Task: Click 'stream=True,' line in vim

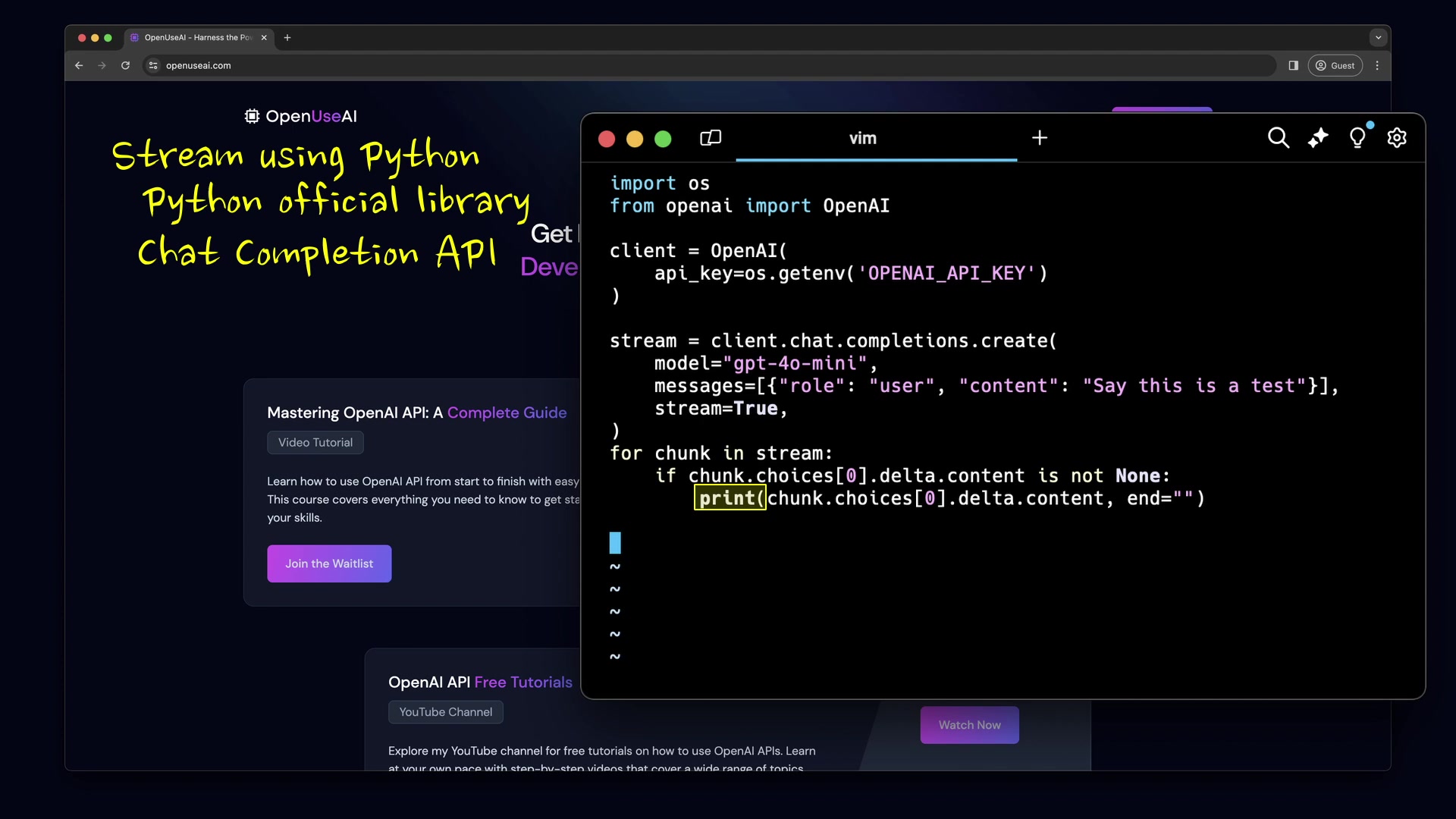Action: (720, 408)
